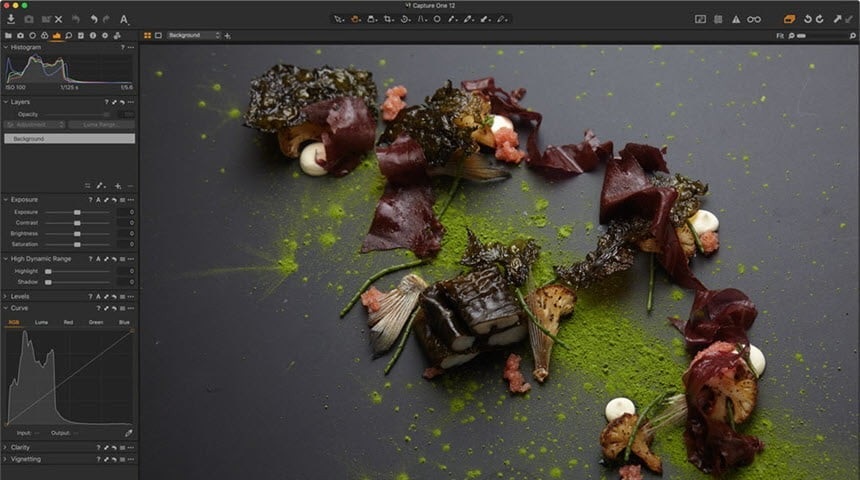Click the Brightness slider handle
The height and width of the screenshot is (480, 860).
coord(77,233)
